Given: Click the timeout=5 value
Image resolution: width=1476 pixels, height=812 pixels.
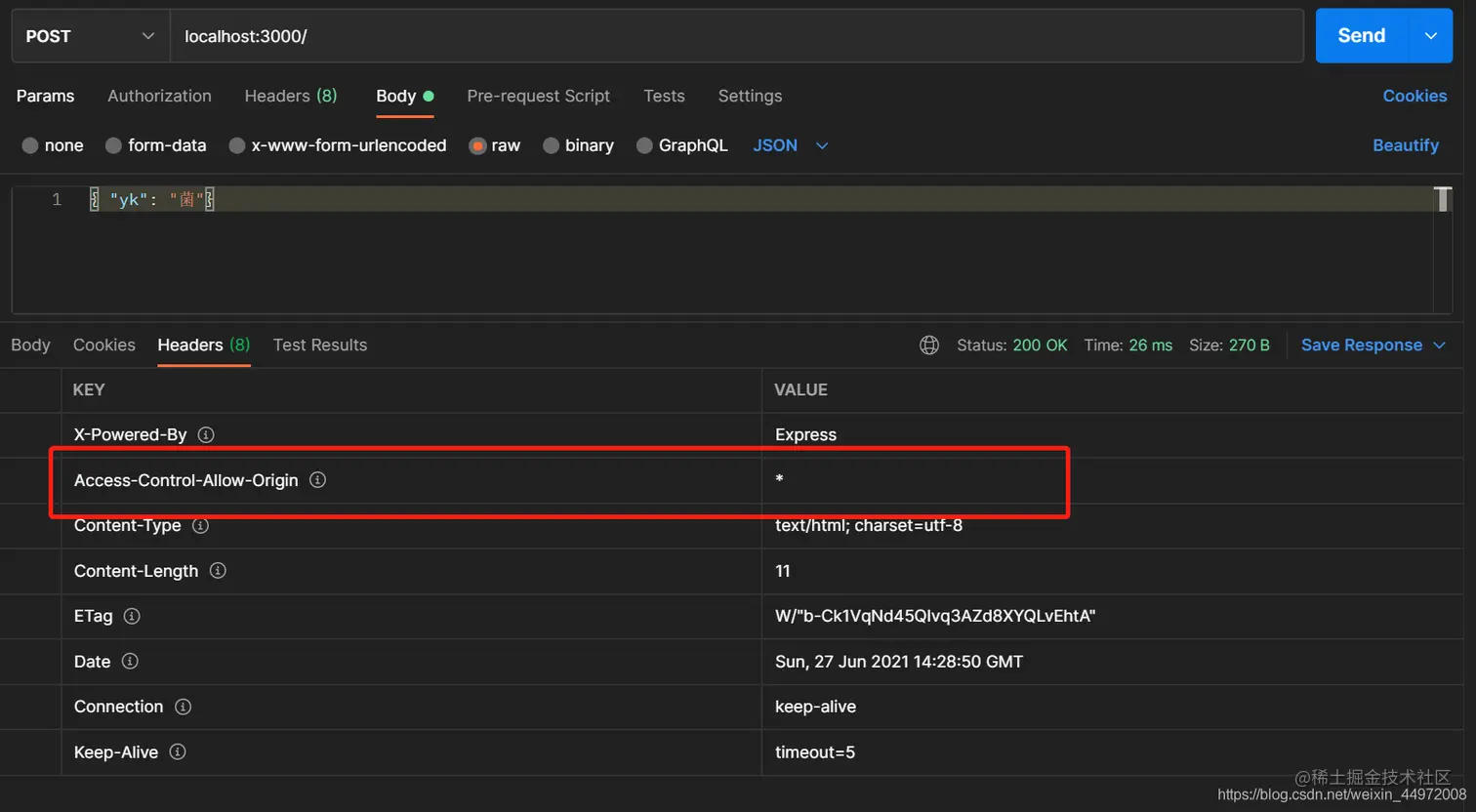Looking at the screenshot, I should tap(815, 751).
